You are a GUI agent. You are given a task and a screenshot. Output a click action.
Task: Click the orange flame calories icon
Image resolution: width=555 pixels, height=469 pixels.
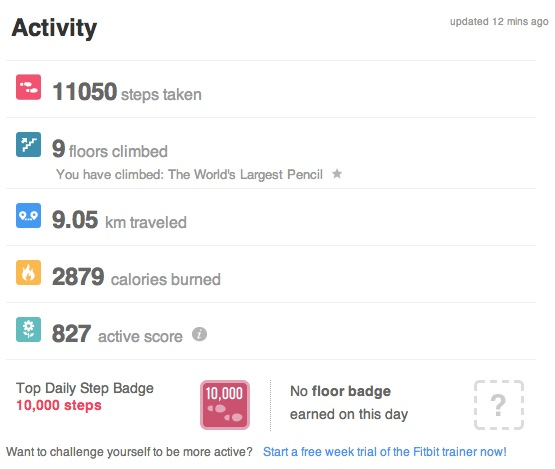pos(28,273)
